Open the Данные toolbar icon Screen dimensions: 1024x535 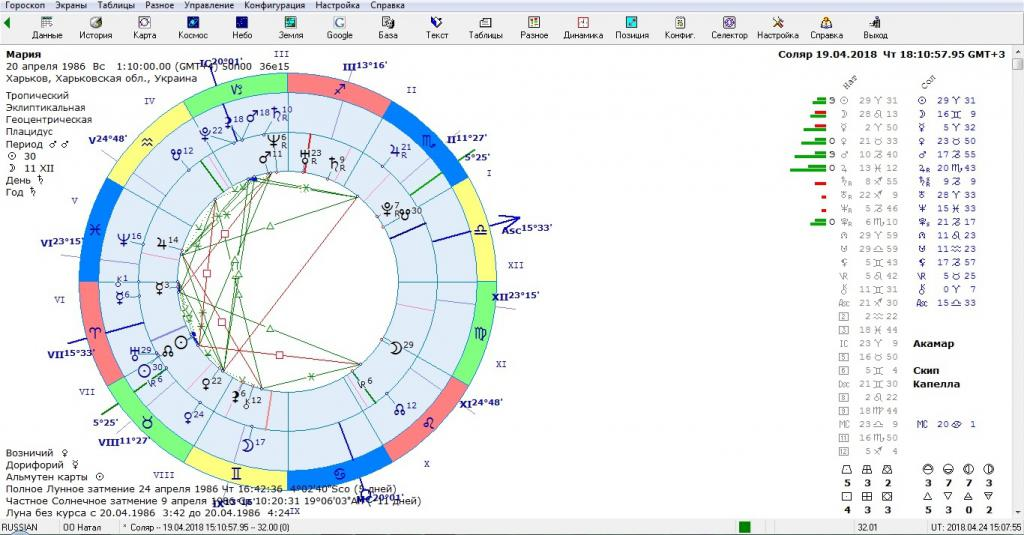tap(47, 27)
